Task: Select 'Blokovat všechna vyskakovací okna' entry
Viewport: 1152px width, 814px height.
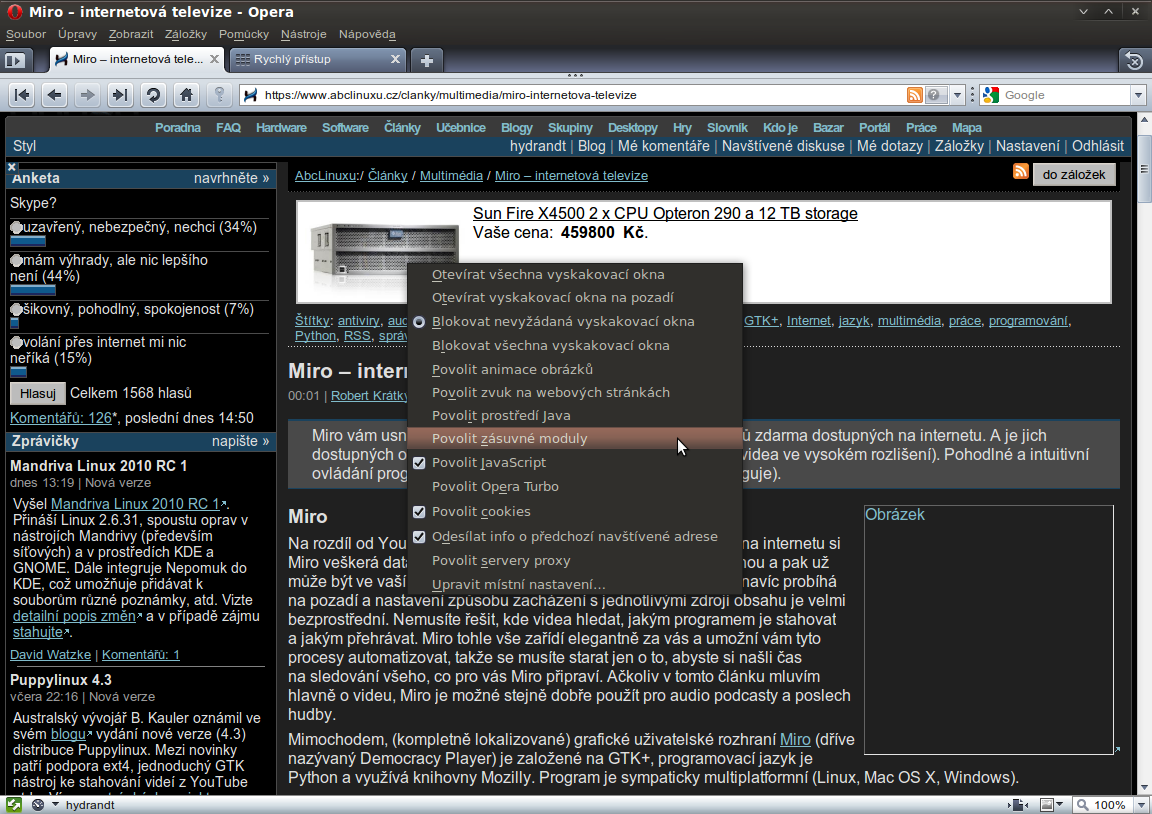Action: (575, 345)
